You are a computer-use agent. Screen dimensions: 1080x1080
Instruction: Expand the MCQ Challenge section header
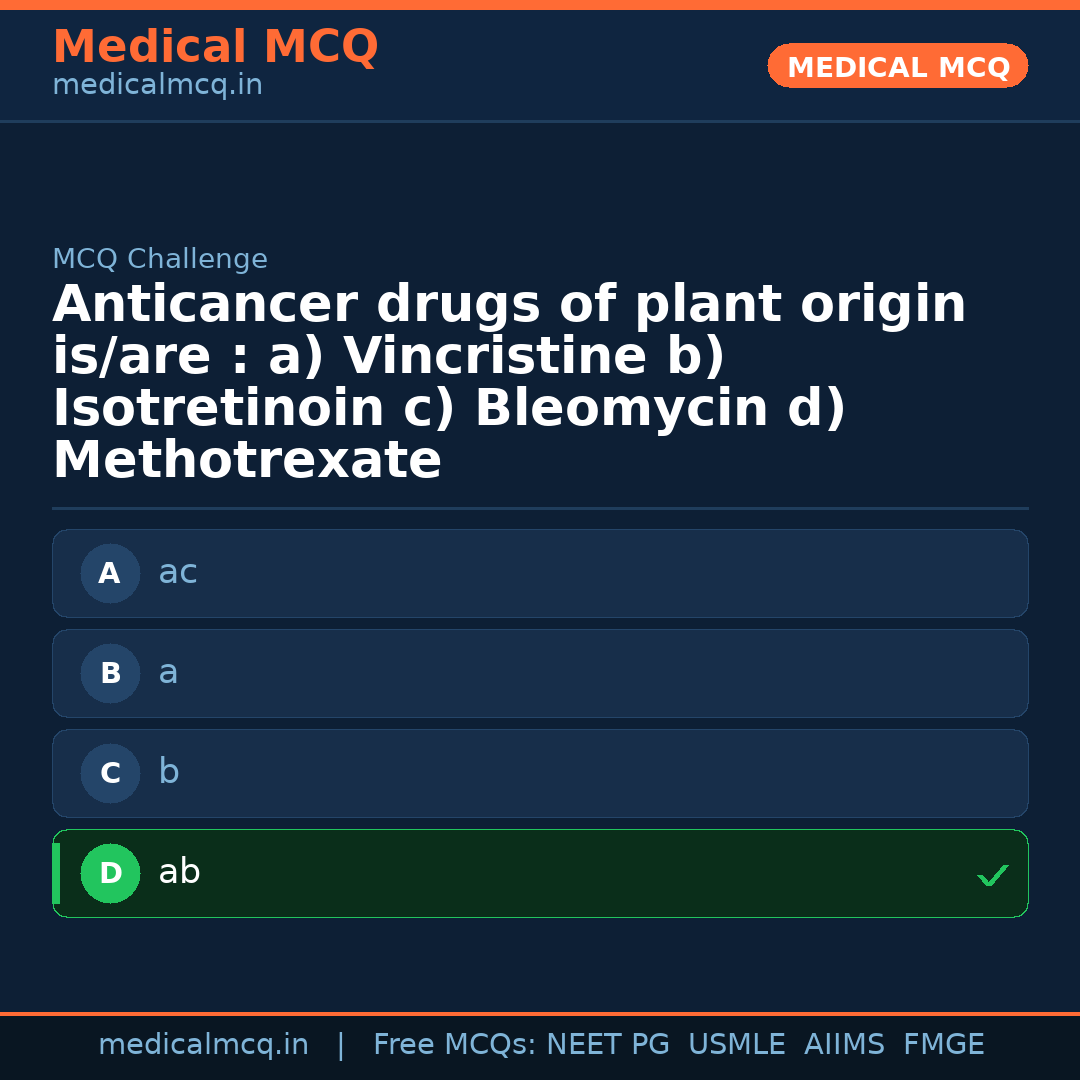[160, 258]
